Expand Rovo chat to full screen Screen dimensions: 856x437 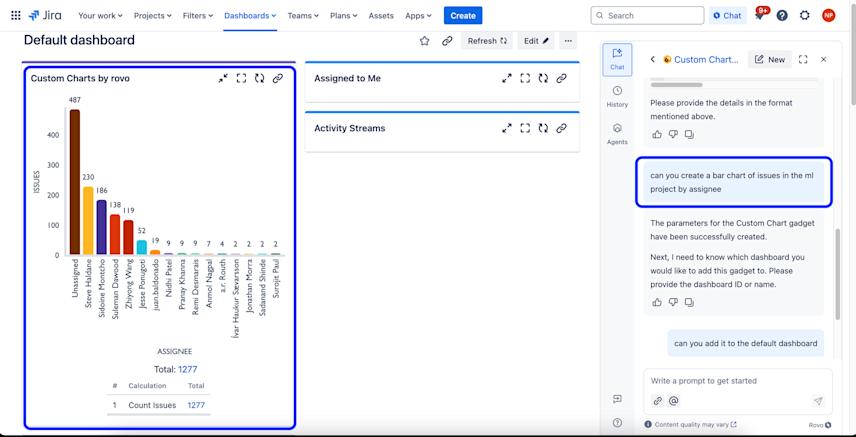coord(803,60)
